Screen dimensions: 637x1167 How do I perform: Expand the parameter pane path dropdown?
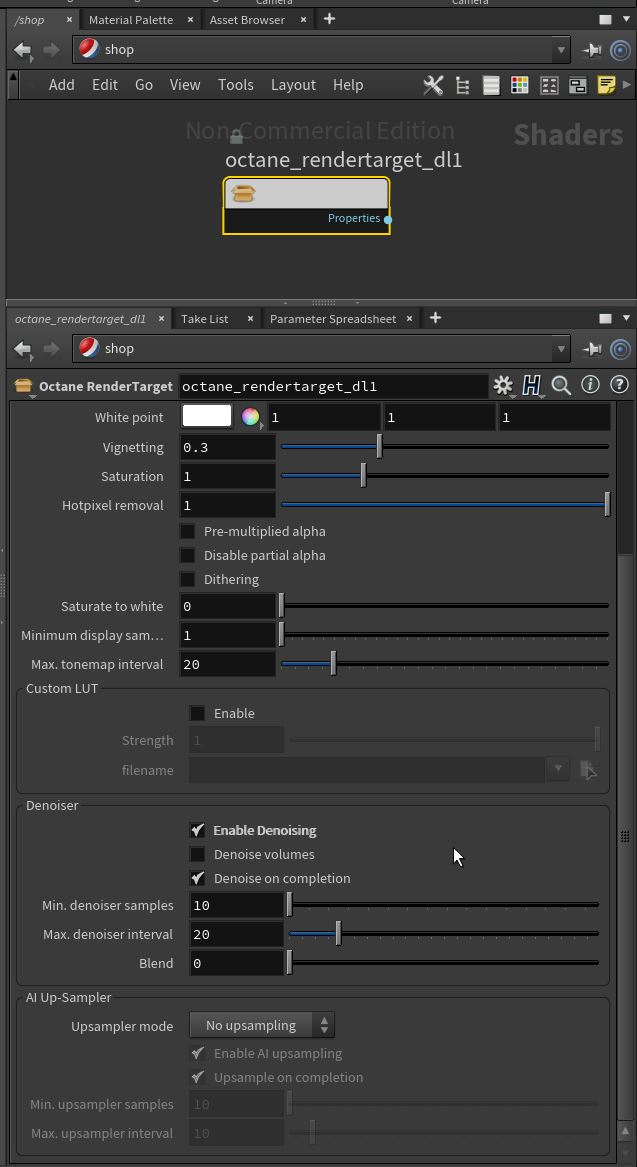(x=560, y=348)
